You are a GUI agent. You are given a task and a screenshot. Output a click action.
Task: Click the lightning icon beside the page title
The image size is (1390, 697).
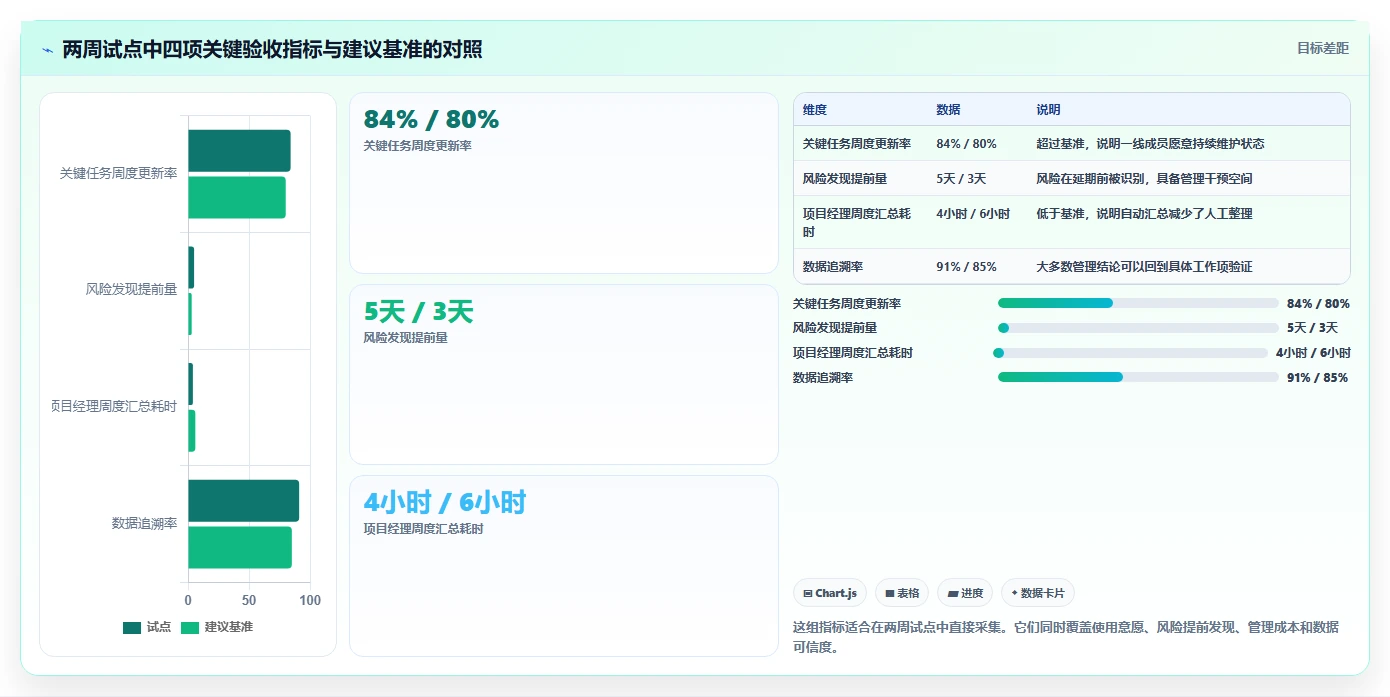pos(47,49)
